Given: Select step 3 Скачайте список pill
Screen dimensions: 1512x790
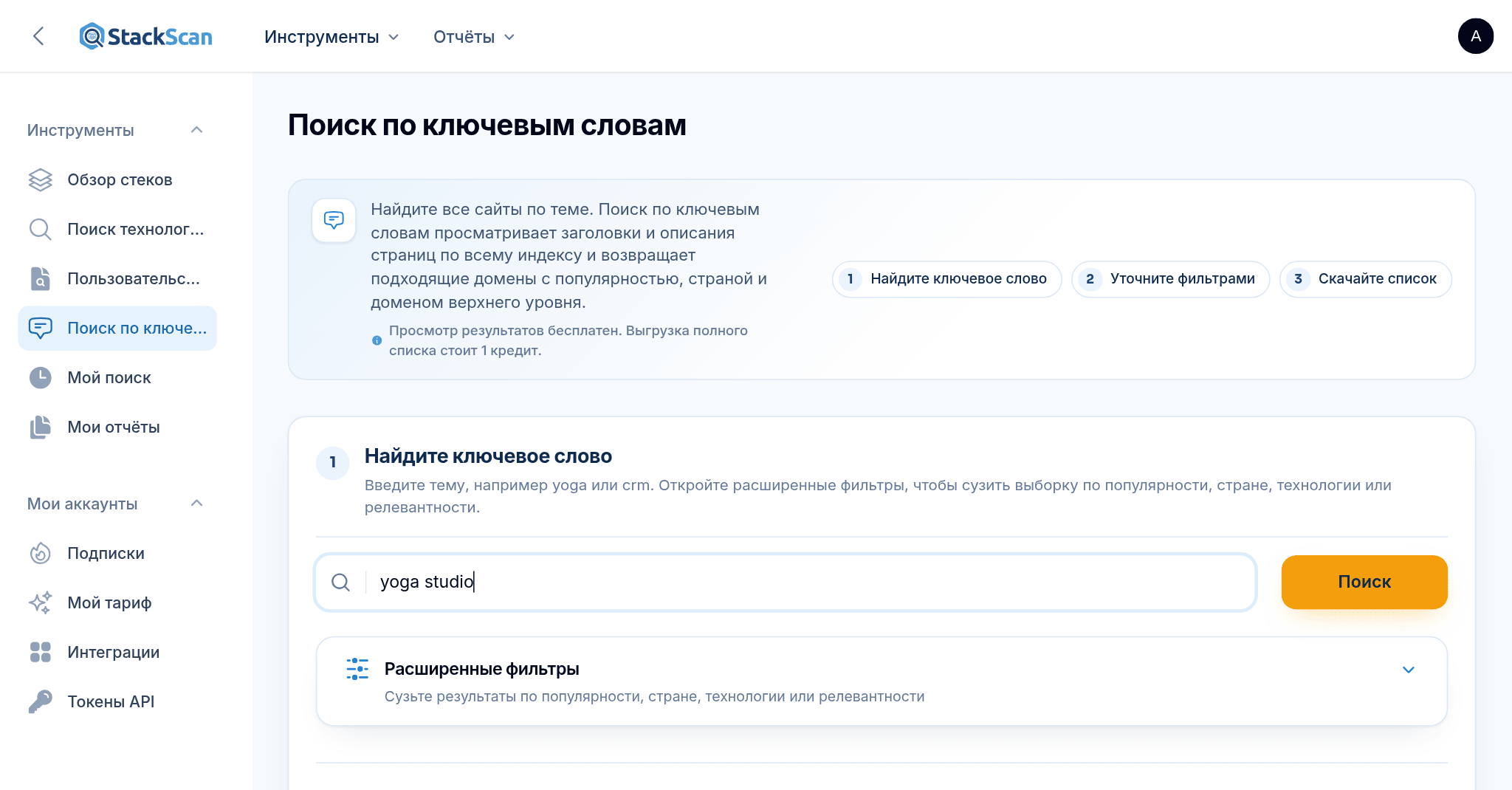Looking at the screenshot, I should 1365,279.
